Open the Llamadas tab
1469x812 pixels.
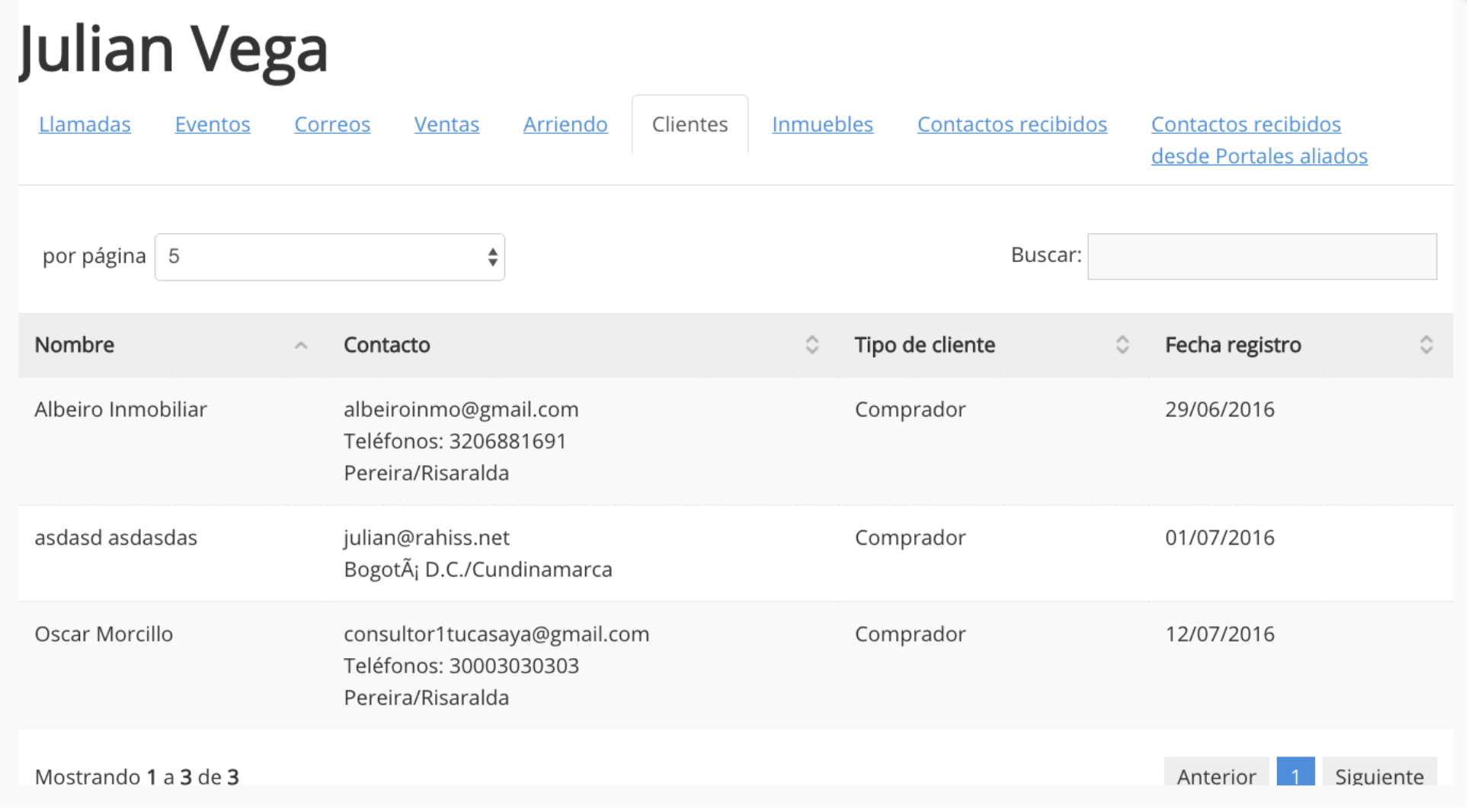85,124
